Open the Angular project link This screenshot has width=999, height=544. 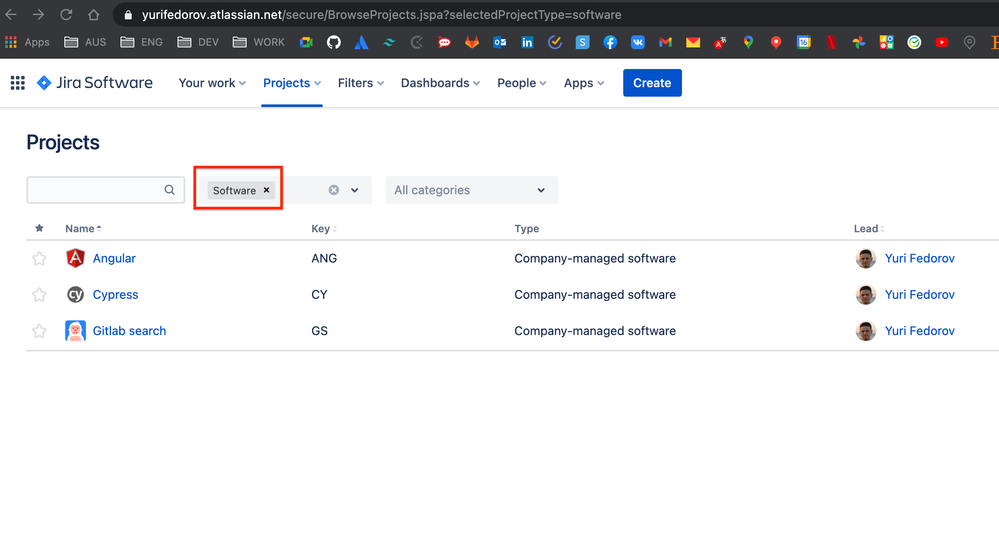[114, 258]
